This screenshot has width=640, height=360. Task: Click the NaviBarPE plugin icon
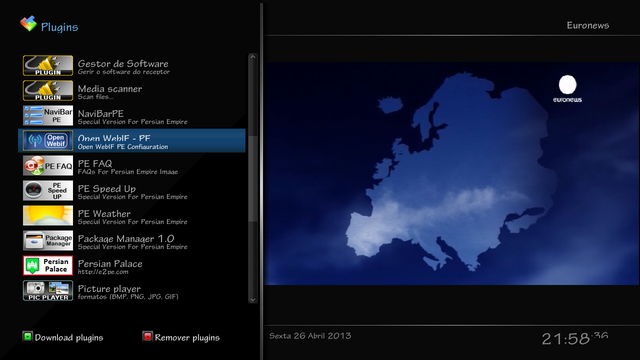tap(48, 116)
